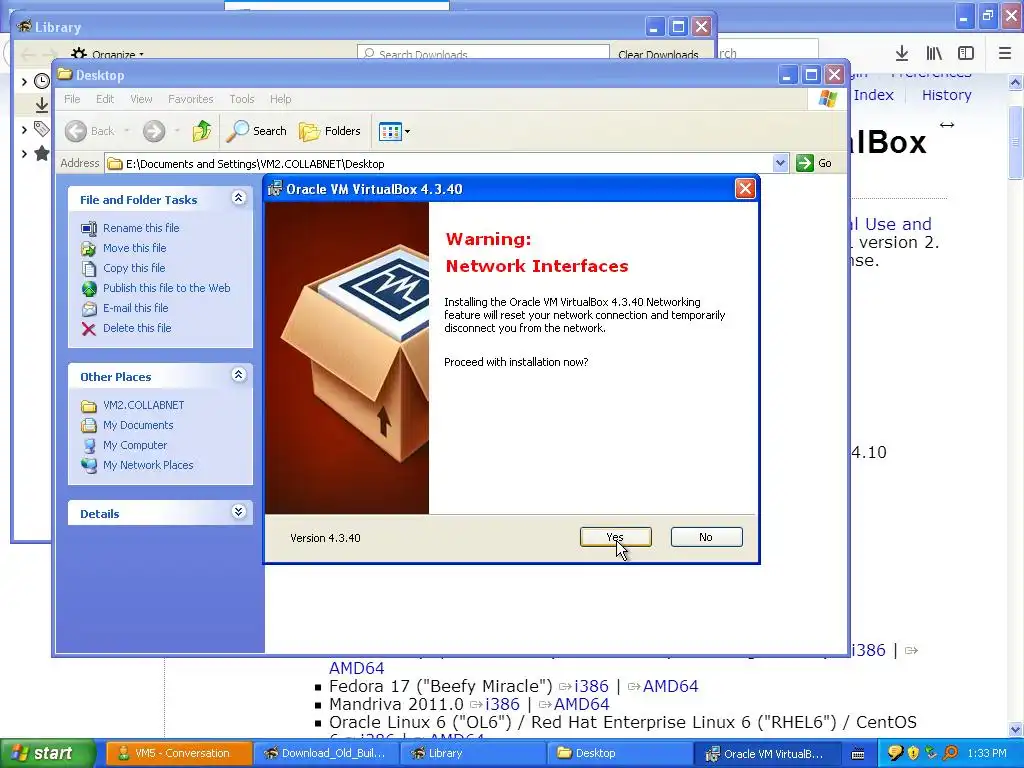Click Move this file
The width and height of the screenshot is (1024, 768).
tap(135, 248)
